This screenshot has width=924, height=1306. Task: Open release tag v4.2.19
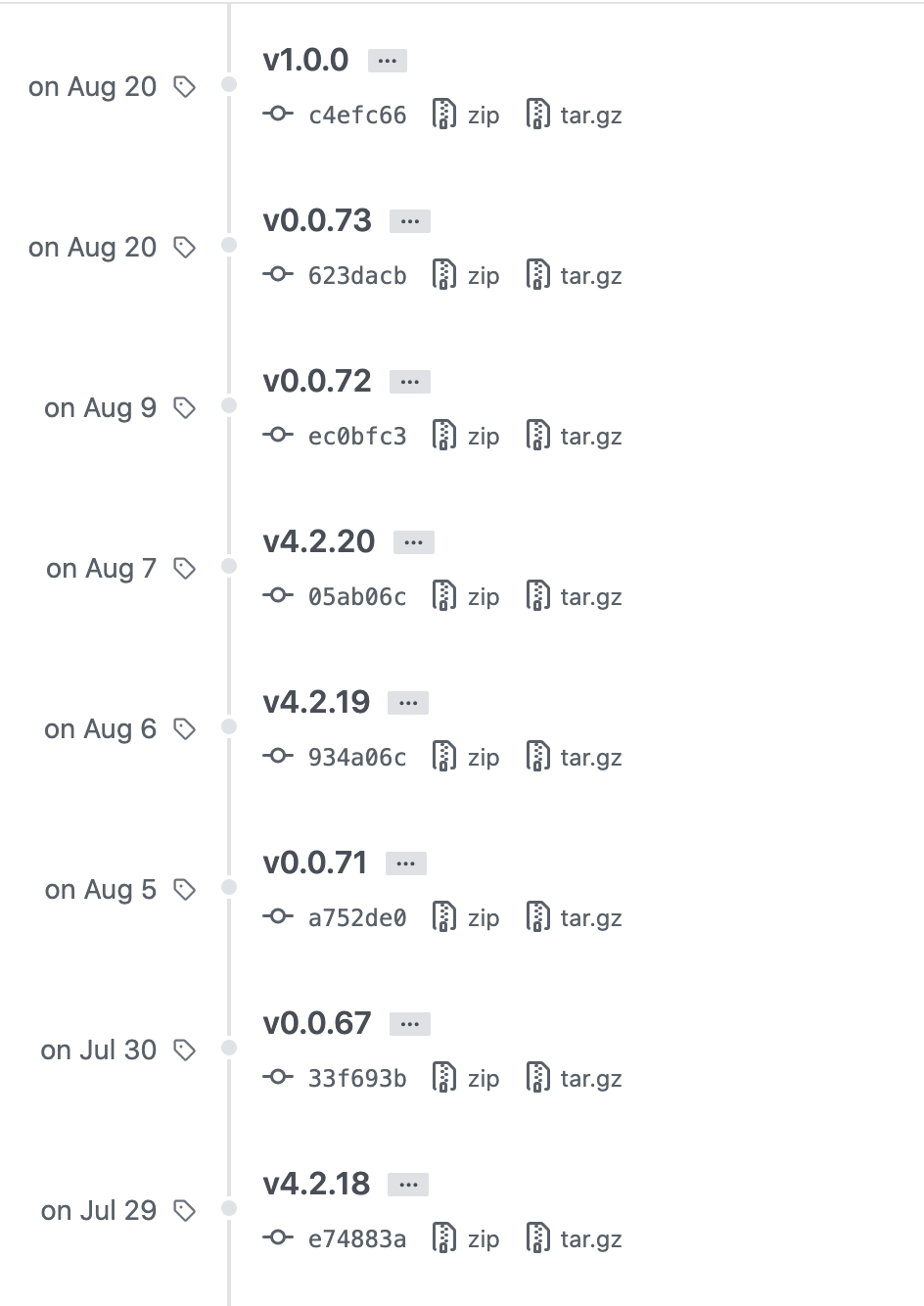316,702
